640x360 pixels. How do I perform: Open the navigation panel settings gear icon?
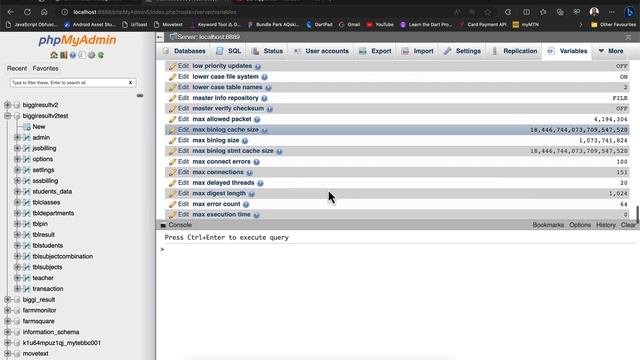pos(91,55)
